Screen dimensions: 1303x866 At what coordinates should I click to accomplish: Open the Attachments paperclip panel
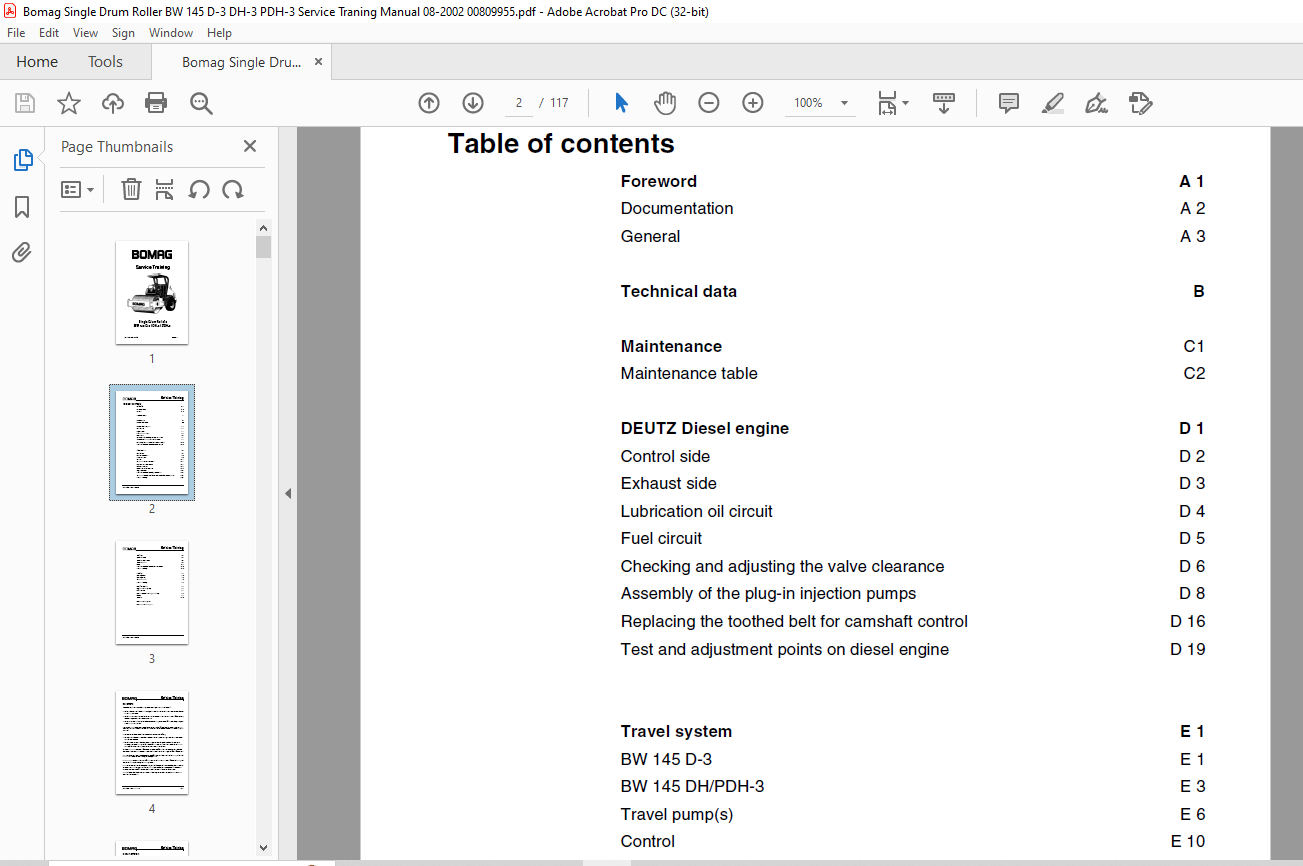pos(22,252)
